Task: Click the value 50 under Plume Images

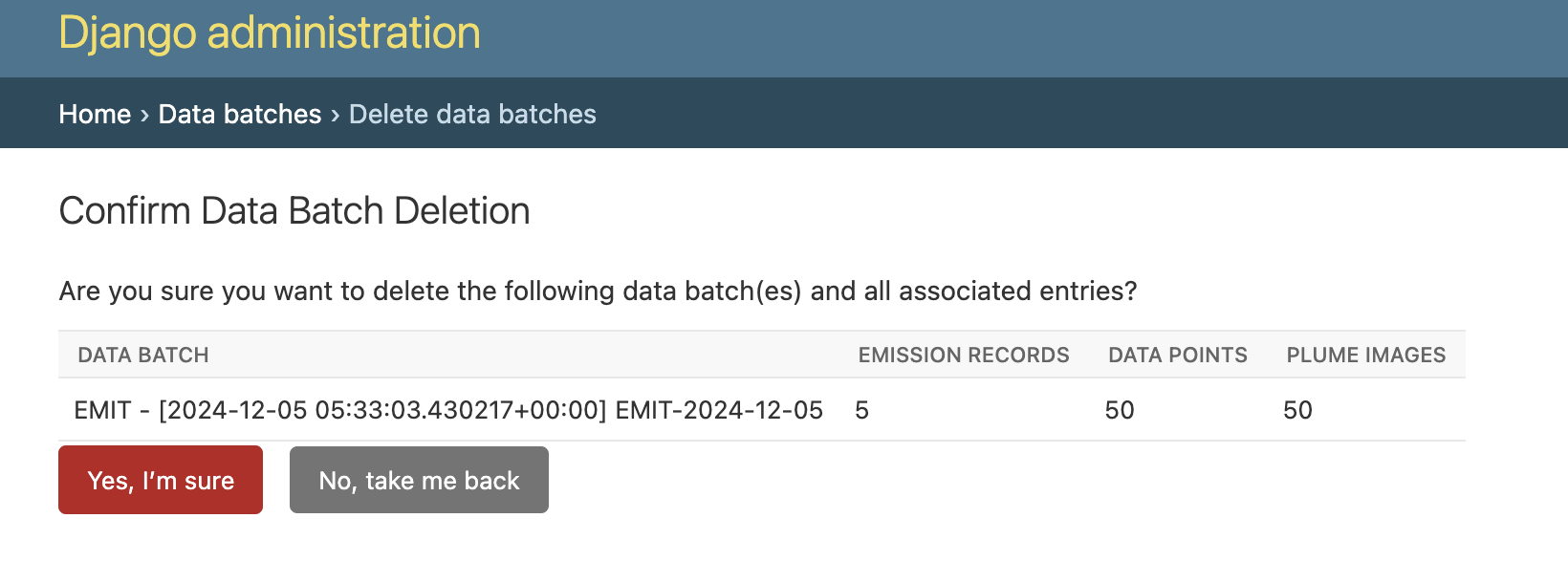Action: 1297,410
